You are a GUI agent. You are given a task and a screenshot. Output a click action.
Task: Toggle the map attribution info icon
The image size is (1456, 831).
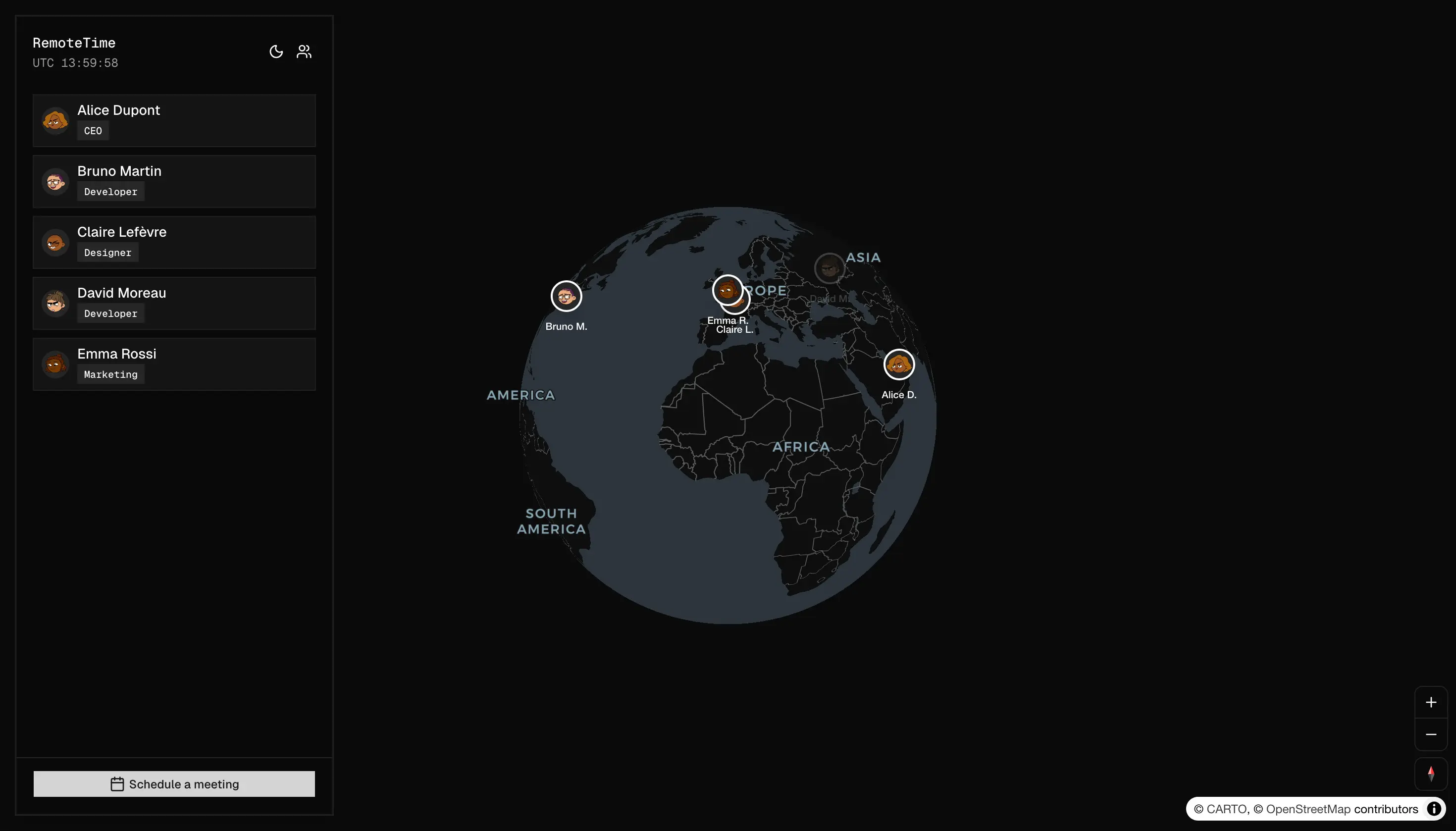[x=1433, y=809]
